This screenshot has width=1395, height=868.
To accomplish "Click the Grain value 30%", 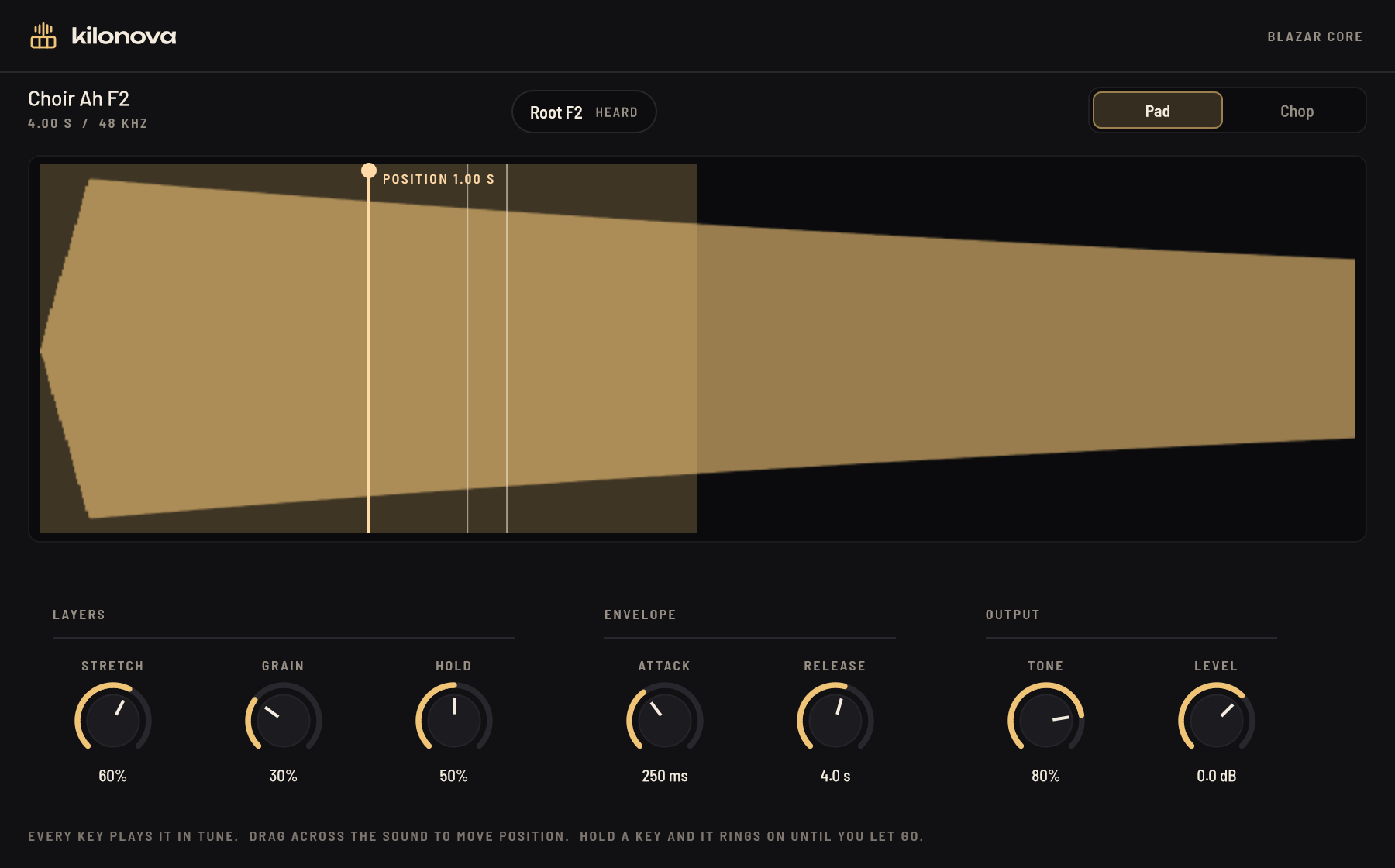I will point(283,776).
